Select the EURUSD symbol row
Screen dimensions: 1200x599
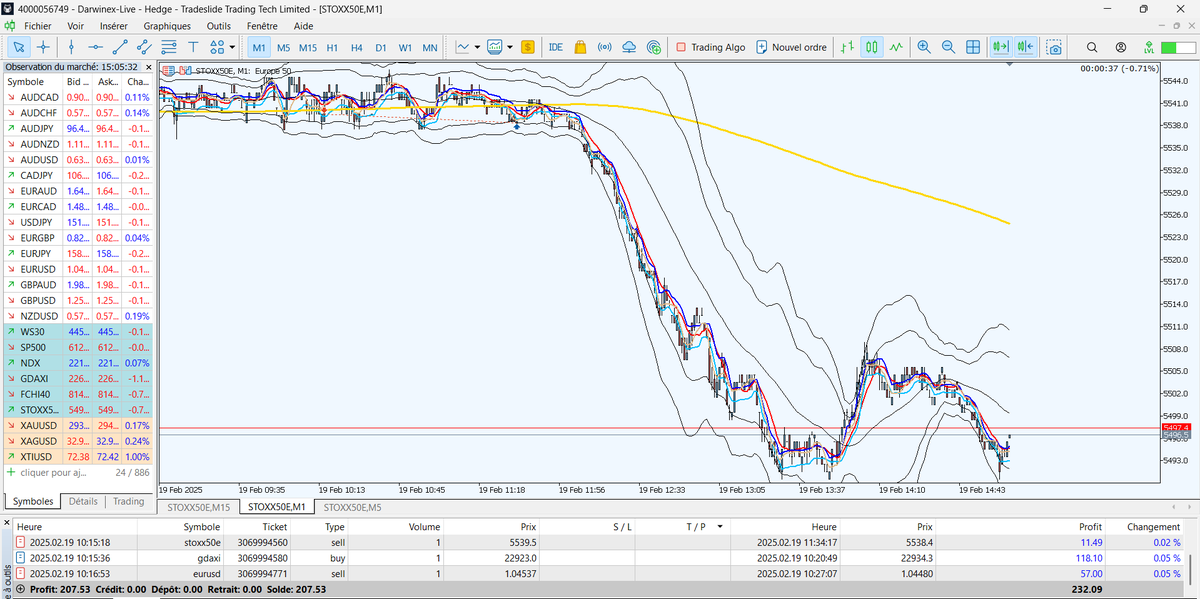[x=78, y=269]
